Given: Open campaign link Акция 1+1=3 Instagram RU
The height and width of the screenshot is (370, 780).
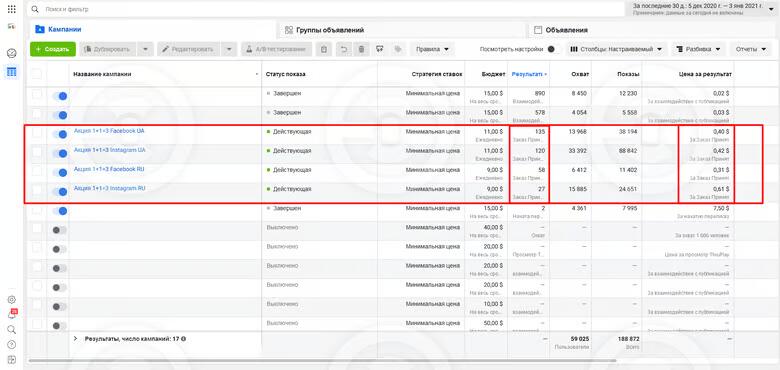Looking at the screenshot, I should pyautogui.click(x=109, y=188).
